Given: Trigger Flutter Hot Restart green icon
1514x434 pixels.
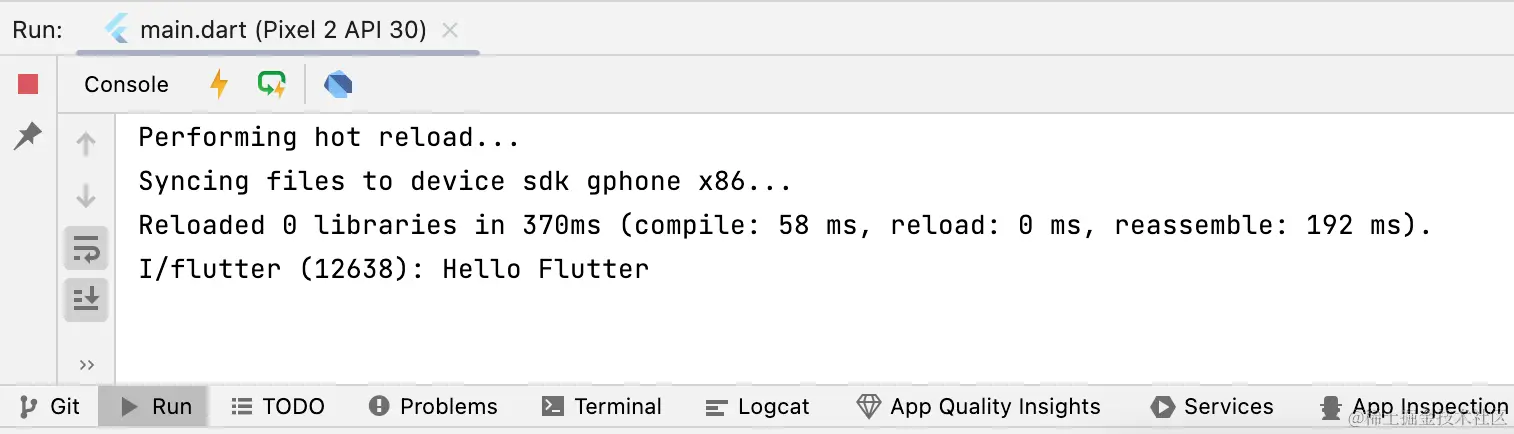Looking at the screenshot, I should pyautogui.click(x=271, y=84).
